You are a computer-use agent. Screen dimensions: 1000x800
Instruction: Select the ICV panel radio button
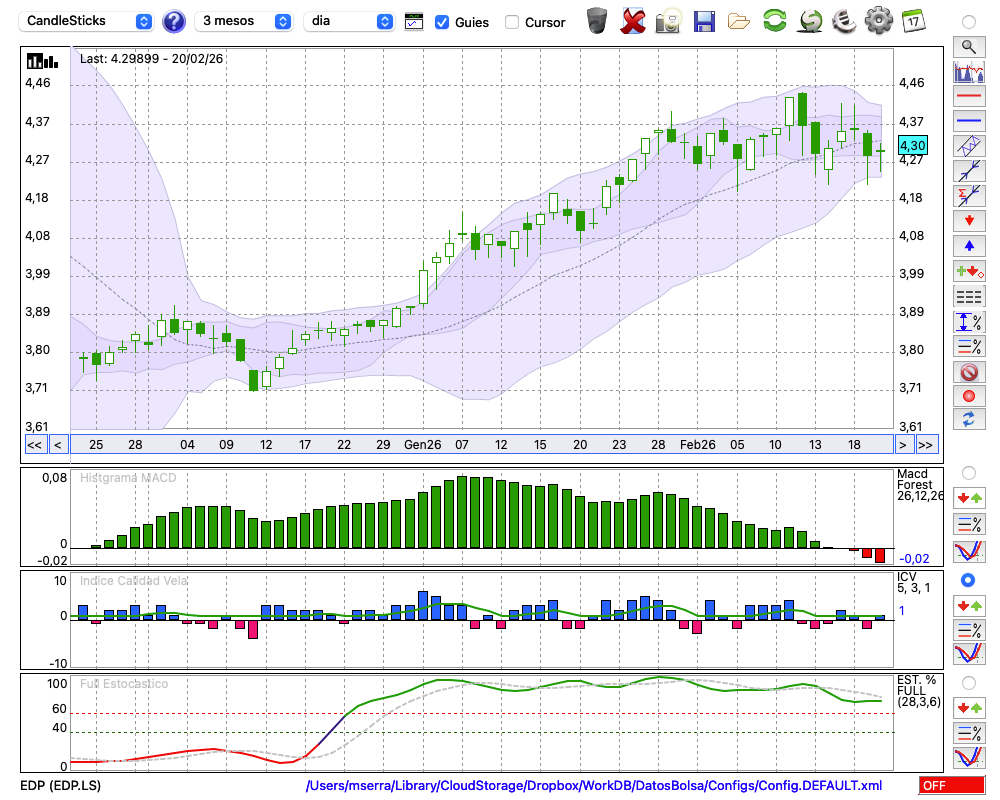pyautogui.click(x=968, y=581)
